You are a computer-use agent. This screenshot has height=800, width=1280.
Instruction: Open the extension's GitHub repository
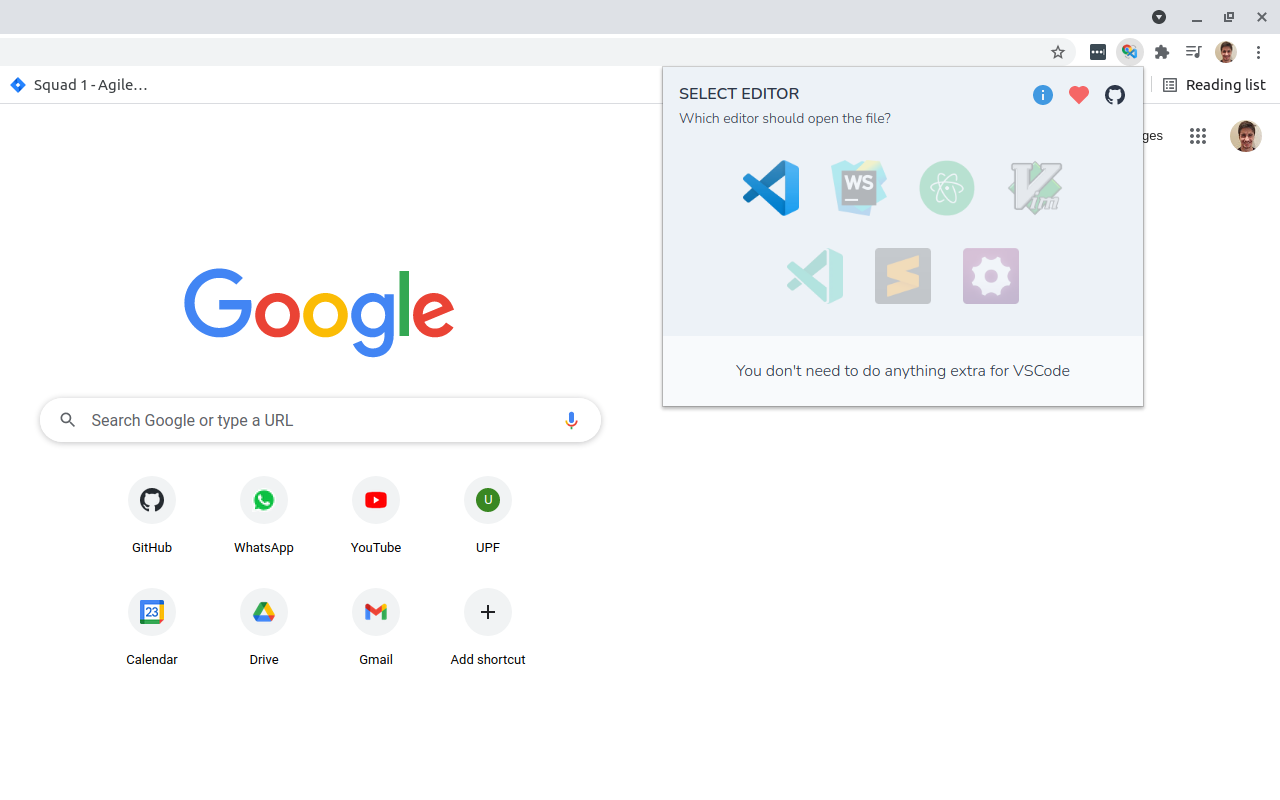[1114, 95]
